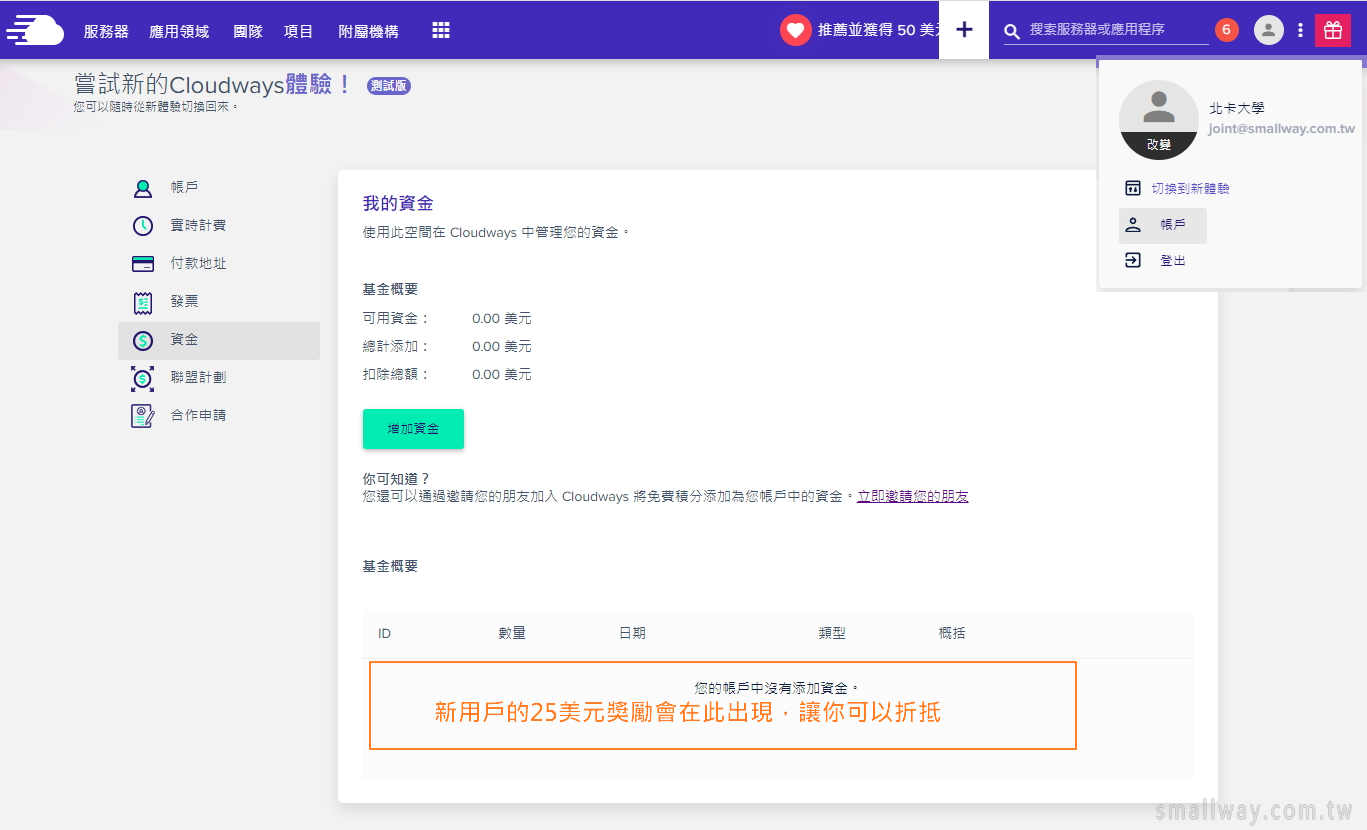
Task: Open the three-dot more menu
Action: coord(1300,30)
